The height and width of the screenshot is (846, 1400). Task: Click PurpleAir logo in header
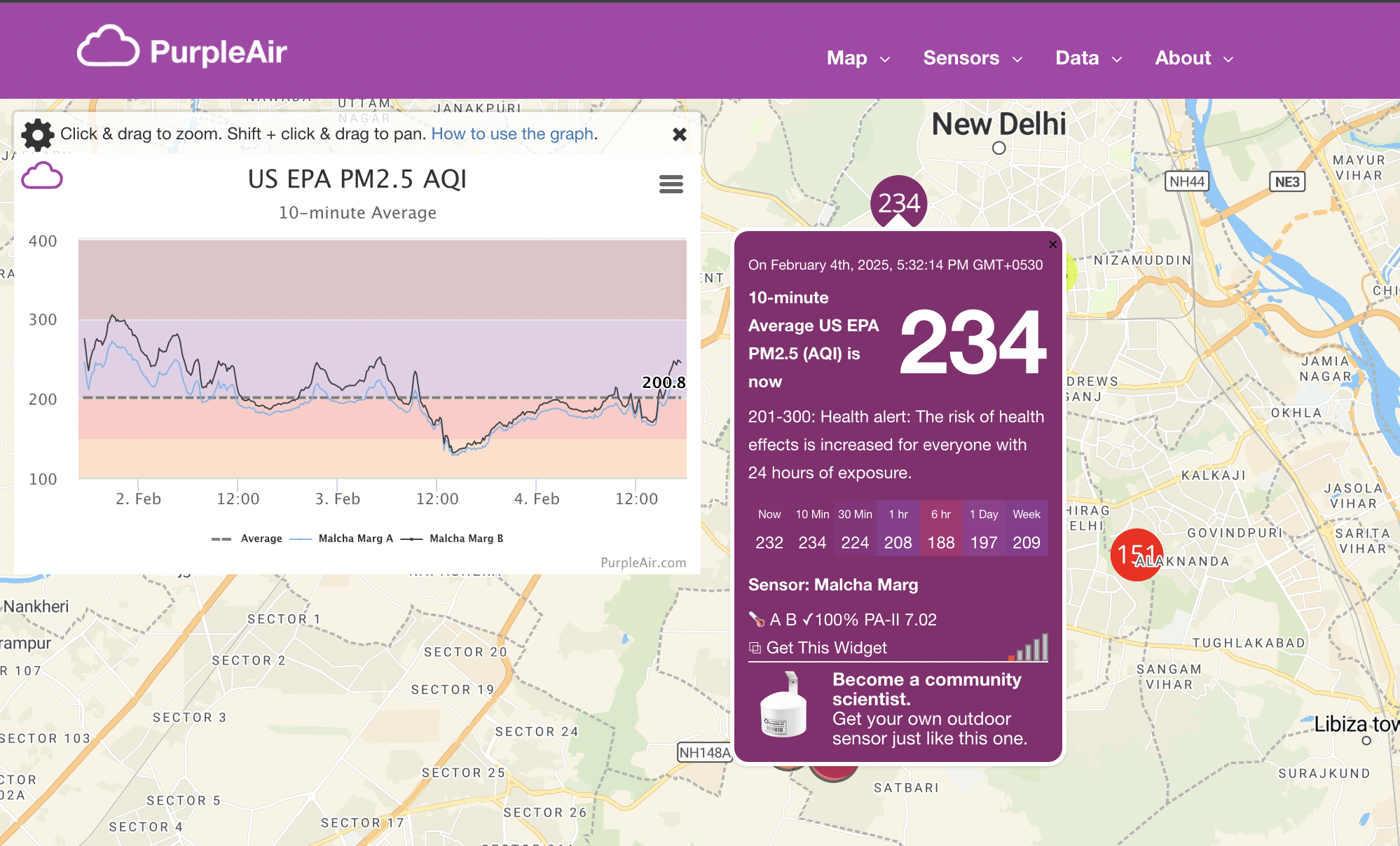(x=182, y=49)
